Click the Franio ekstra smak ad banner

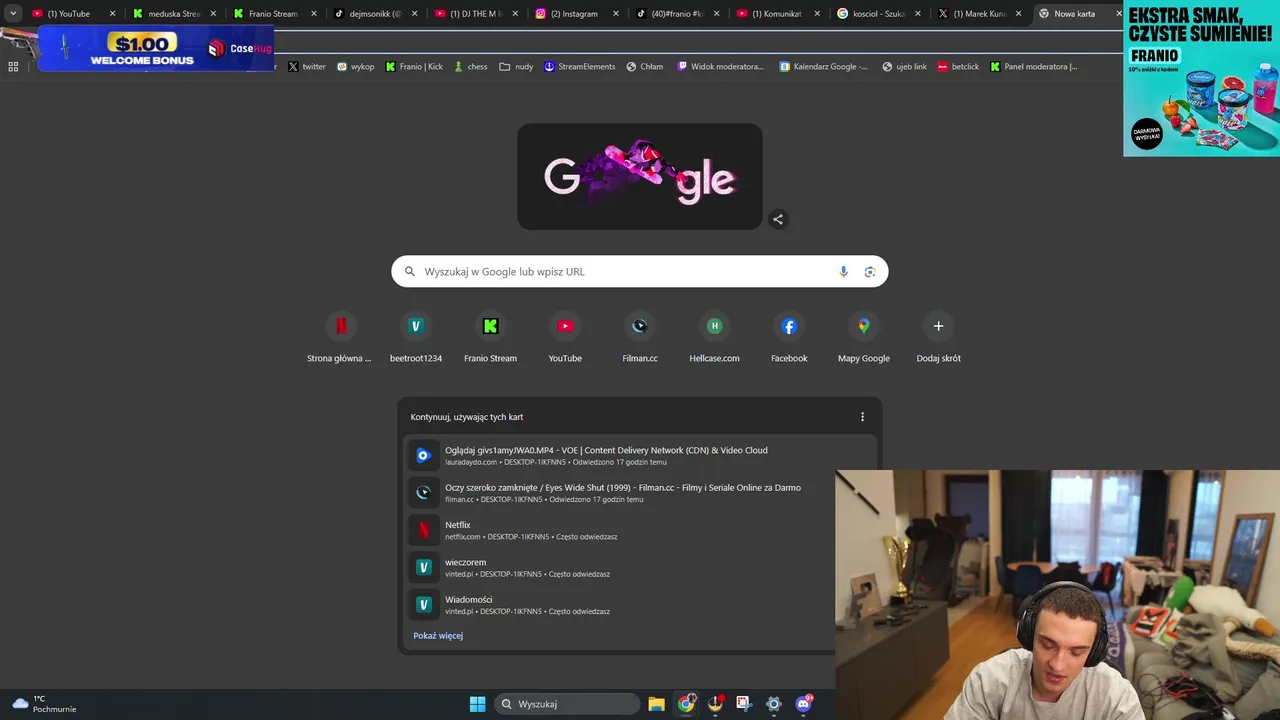(x=1201, y=78)
